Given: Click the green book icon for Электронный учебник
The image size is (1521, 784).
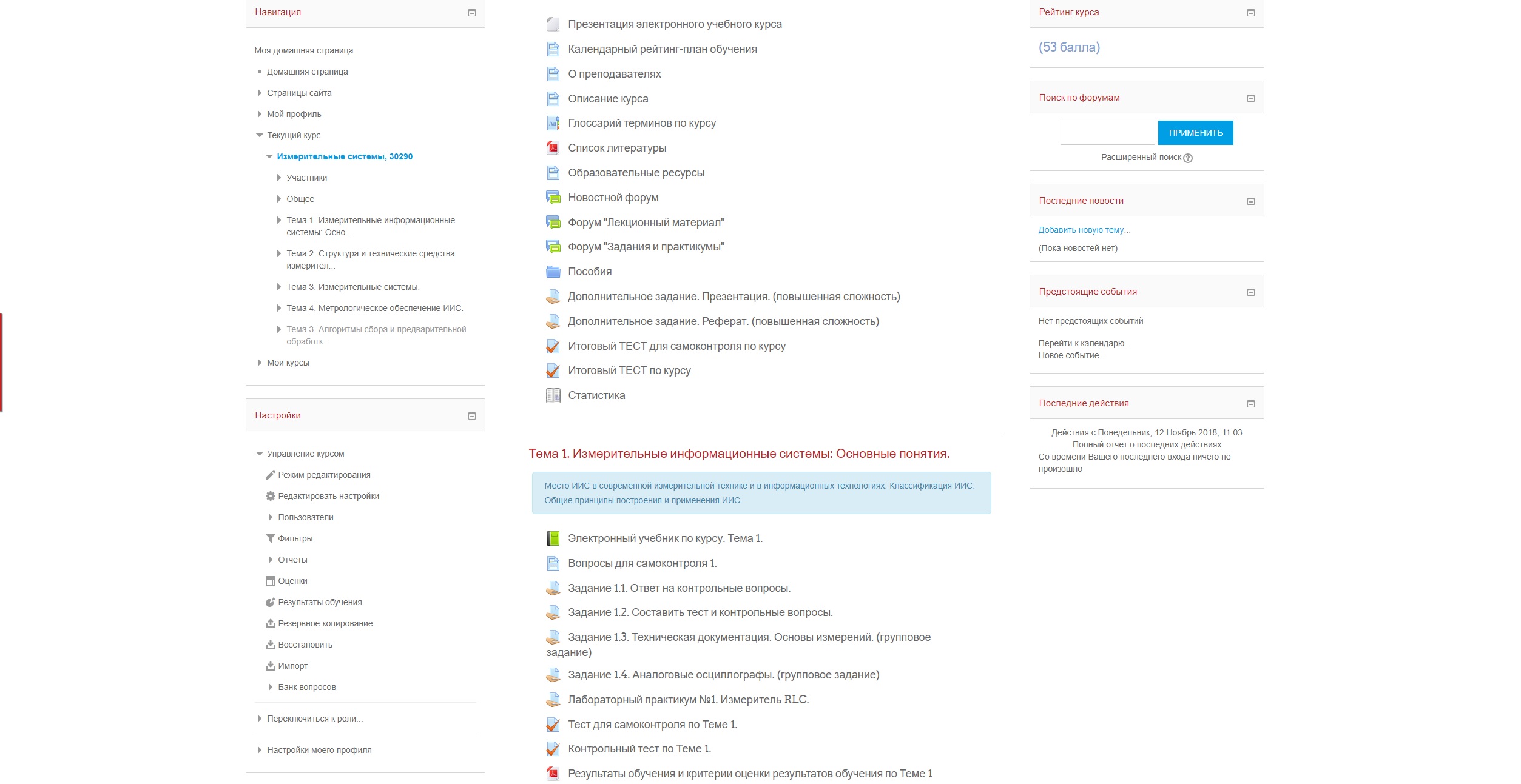Looking at the screenshot, I should click(553, 538).
